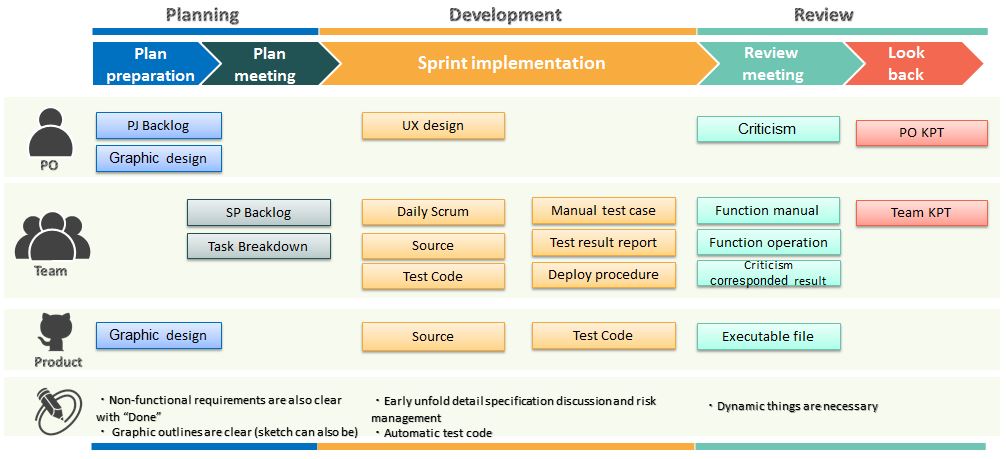Image resolution: width=1006 pixels, height=459 pixels.
Task: Select the PJ Backlog box
Action: coord(158,126)
